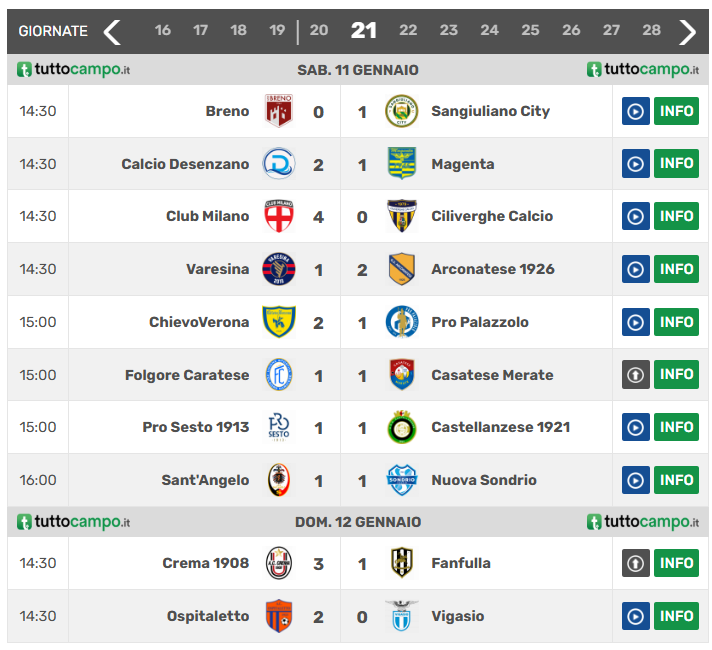Screen dimensions: 712x650
Task: Click the Castellanzese 1921 team crest
Action: 401,427
